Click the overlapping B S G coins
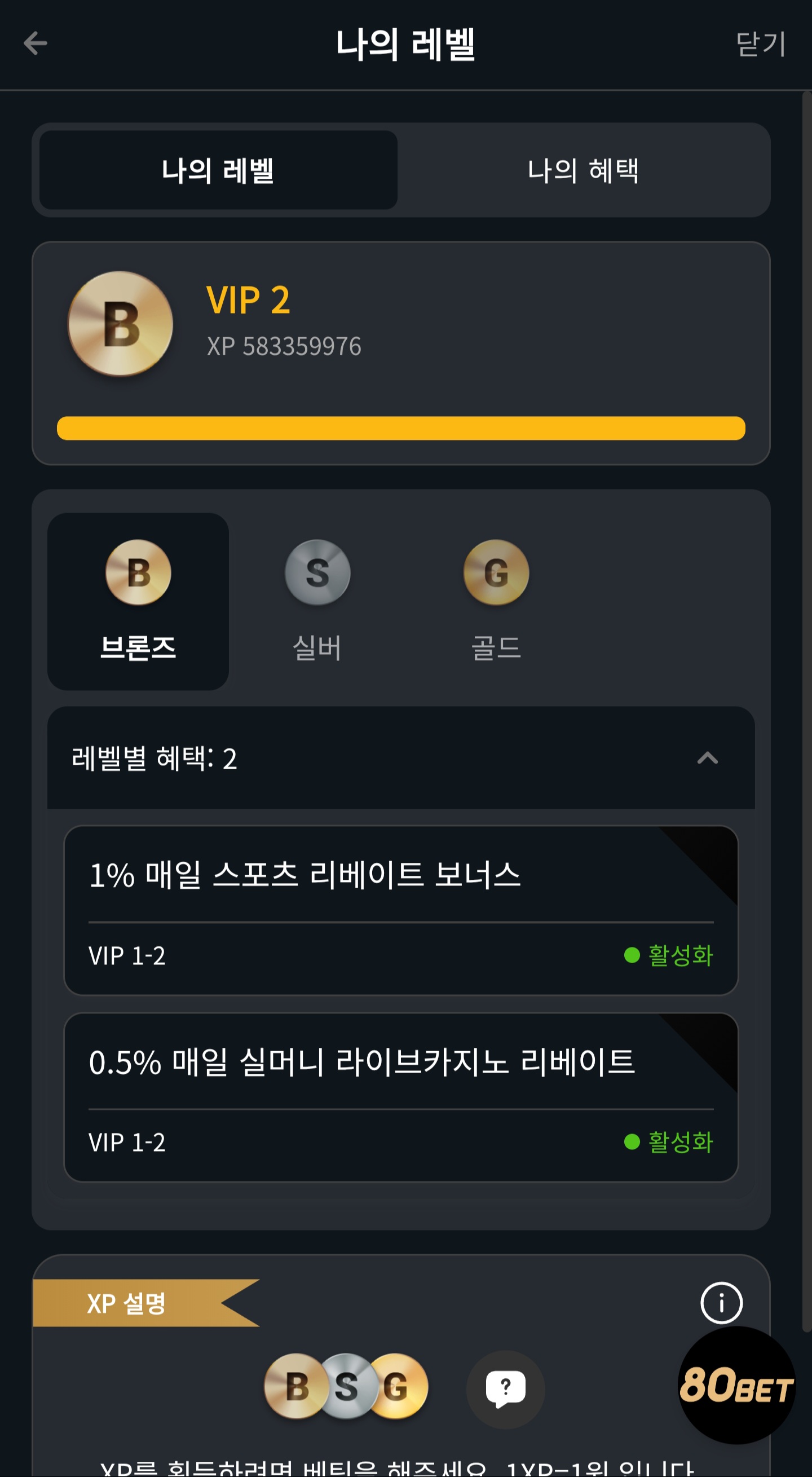Image resolution: width=812 pixels, height=1477 pixels. (346, 1386)
